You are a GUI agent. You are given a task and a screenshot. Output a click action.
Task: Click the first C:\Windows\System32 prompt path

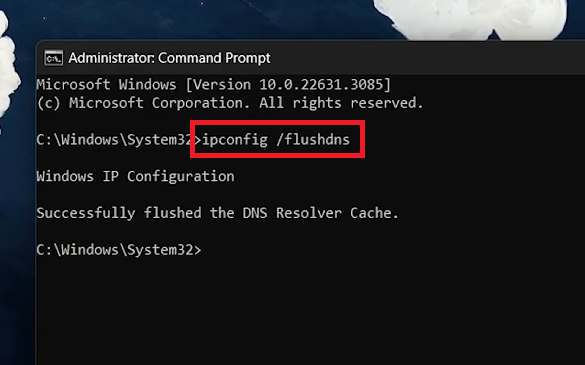coord(114,140)
